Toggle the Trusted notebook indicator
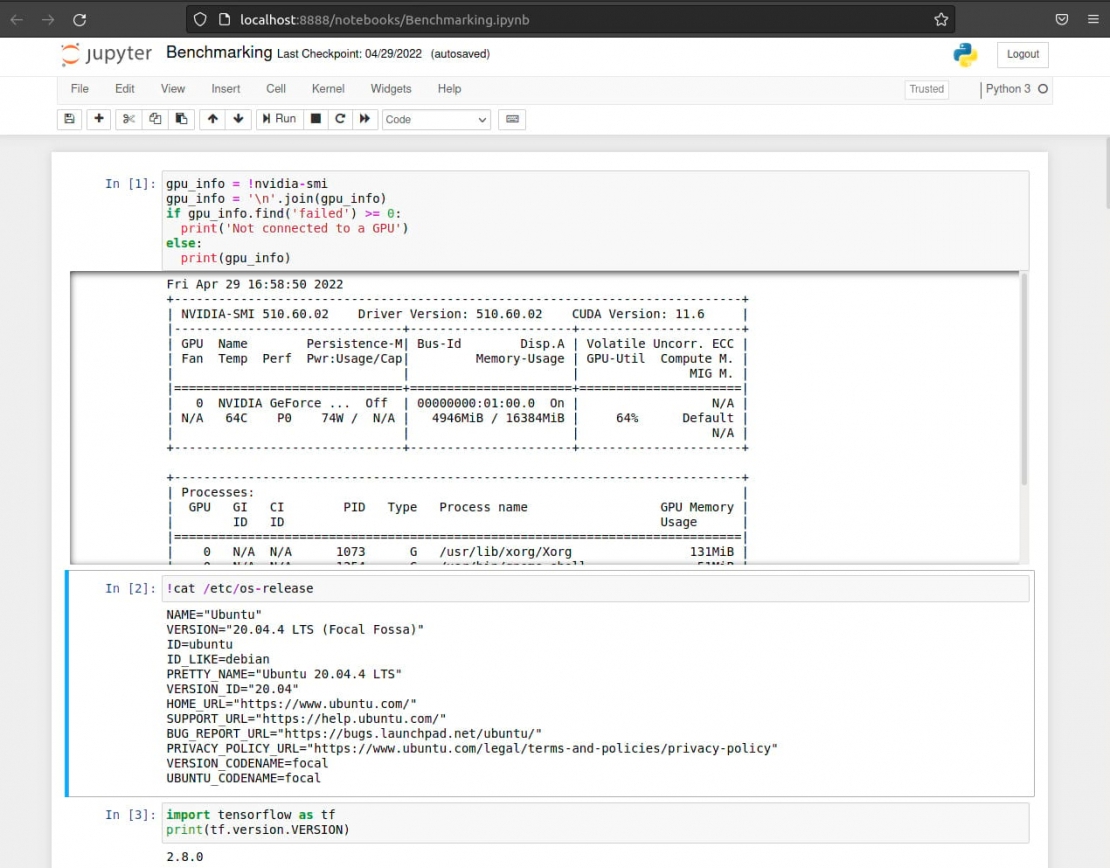 pyautogui.click(x=926, y=89)
